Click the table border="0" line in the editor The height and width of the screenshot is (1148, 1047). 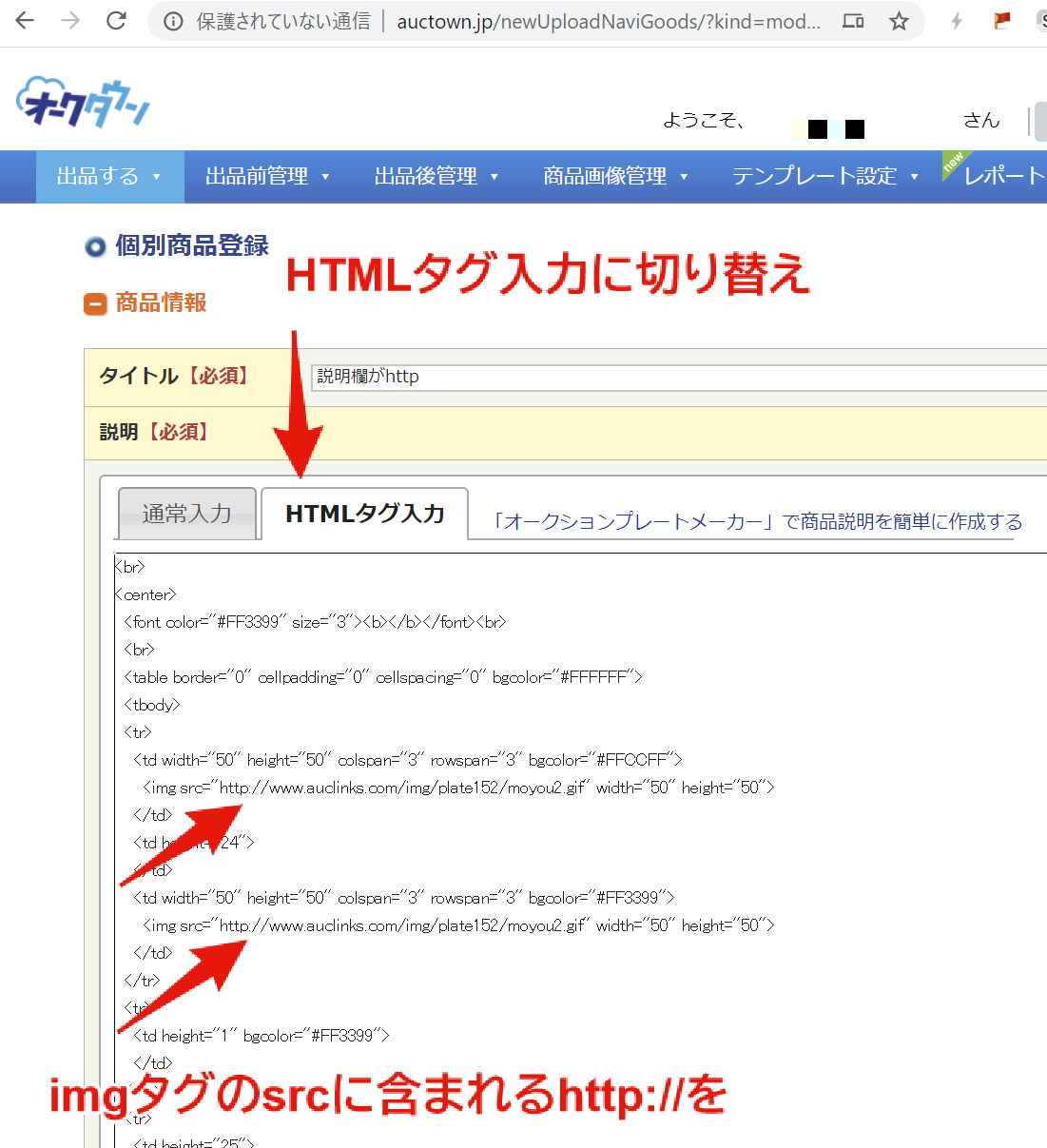tap(383, 677)
